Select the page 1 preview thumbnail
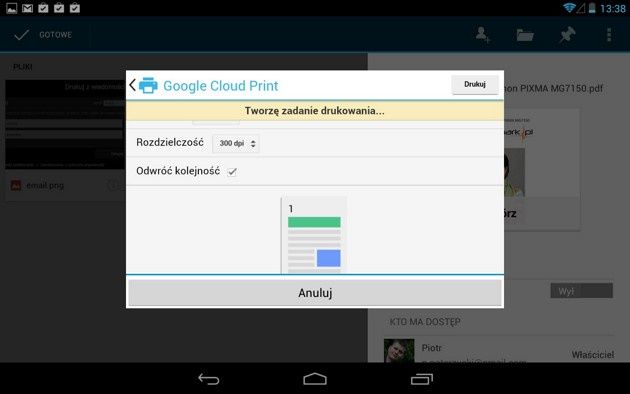Viewport: 630px width, 394px height. pos(314,235)
